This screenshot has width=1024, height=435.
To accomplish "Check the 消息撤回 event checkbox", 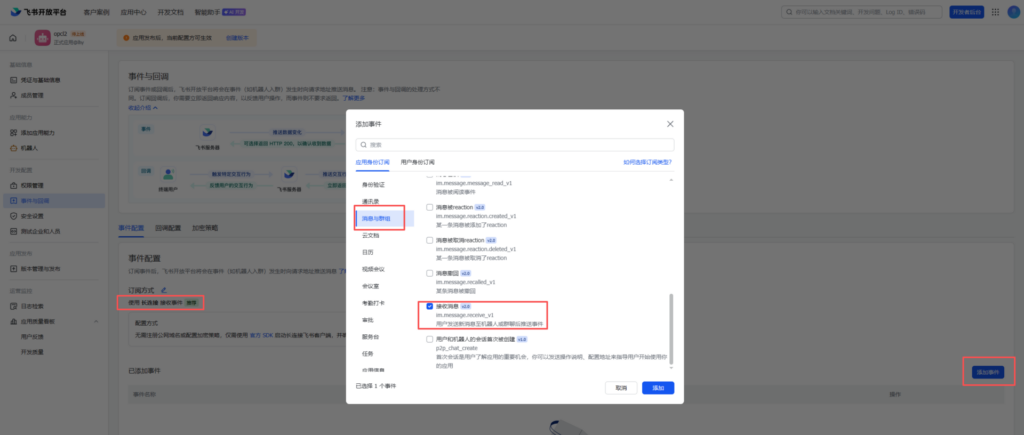I will [x=430, y=273].
